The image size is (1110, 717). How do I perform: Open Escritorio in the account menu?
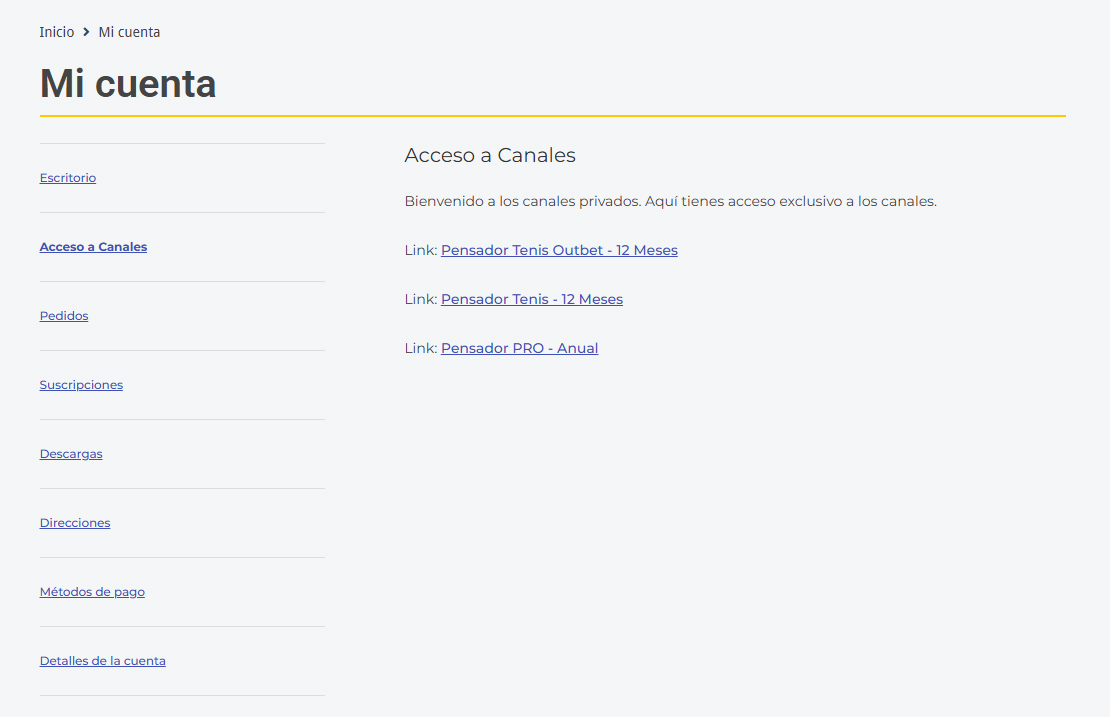(x=68, y=178)
